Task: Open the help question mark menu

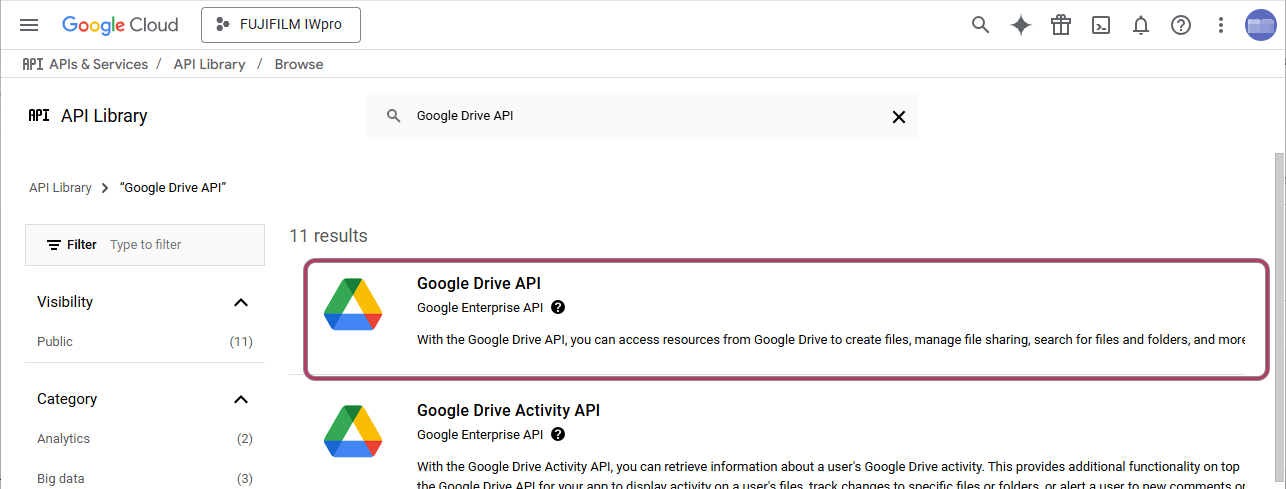Action: [1180, 25]
